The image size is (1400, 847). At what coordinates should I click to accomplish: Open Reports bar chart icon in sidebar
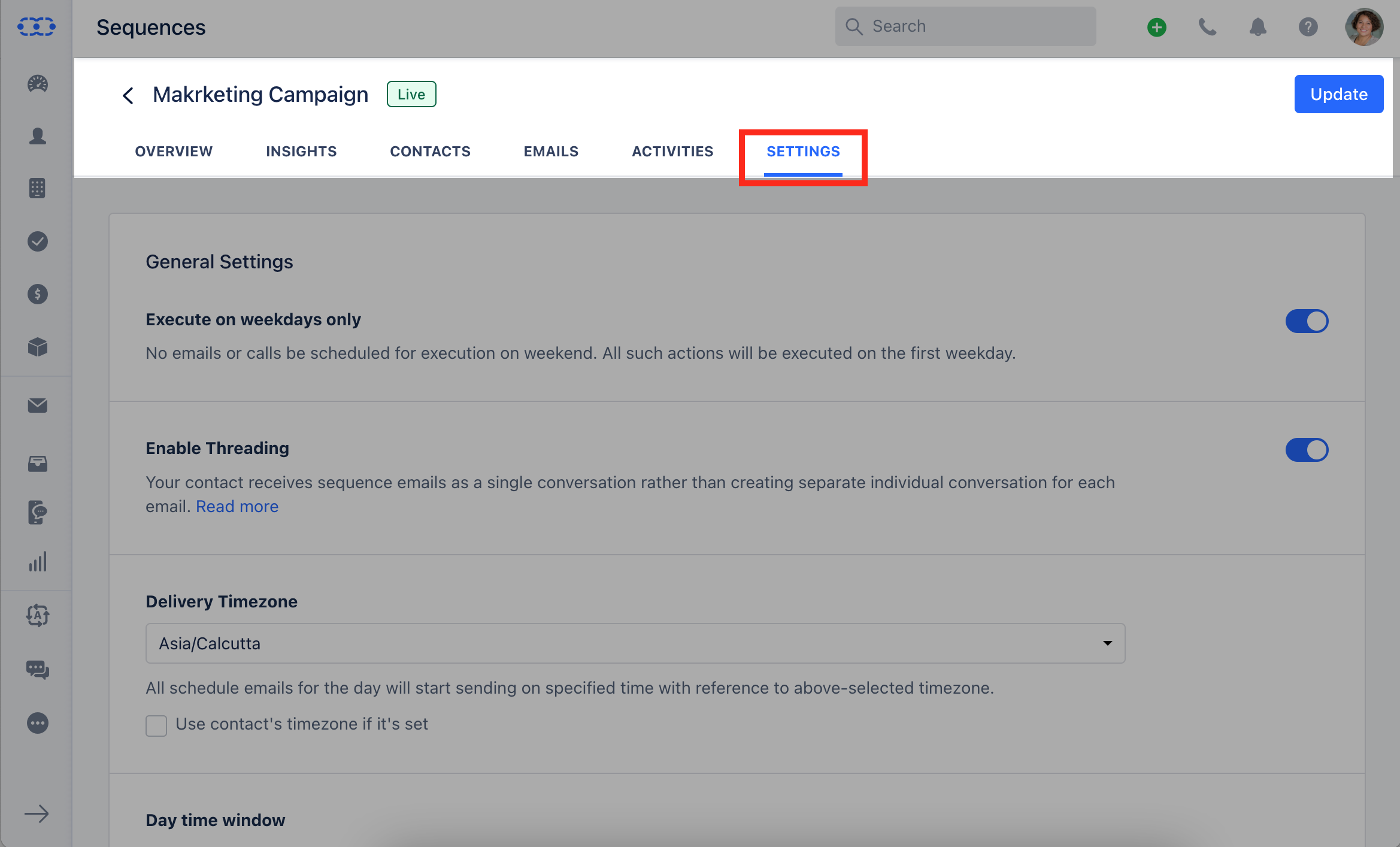click(x=38, y=562)
